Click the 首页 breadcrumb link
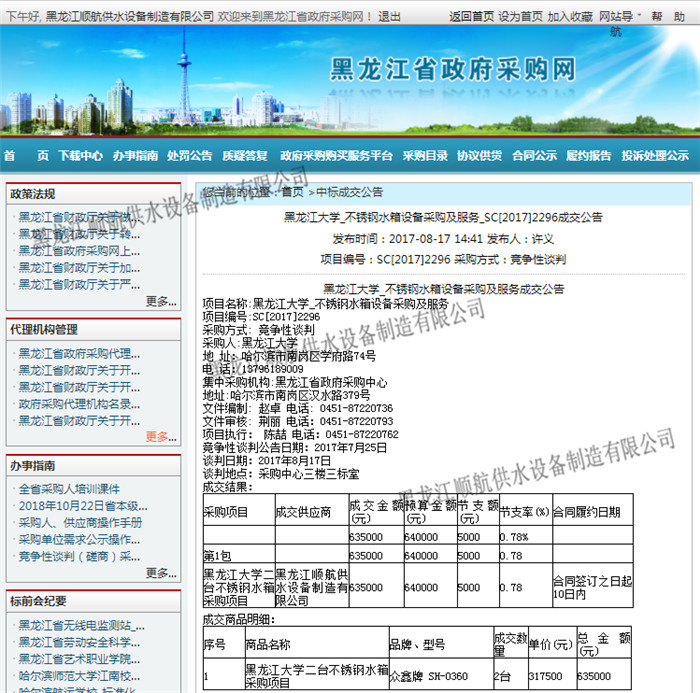 point(292,192)
